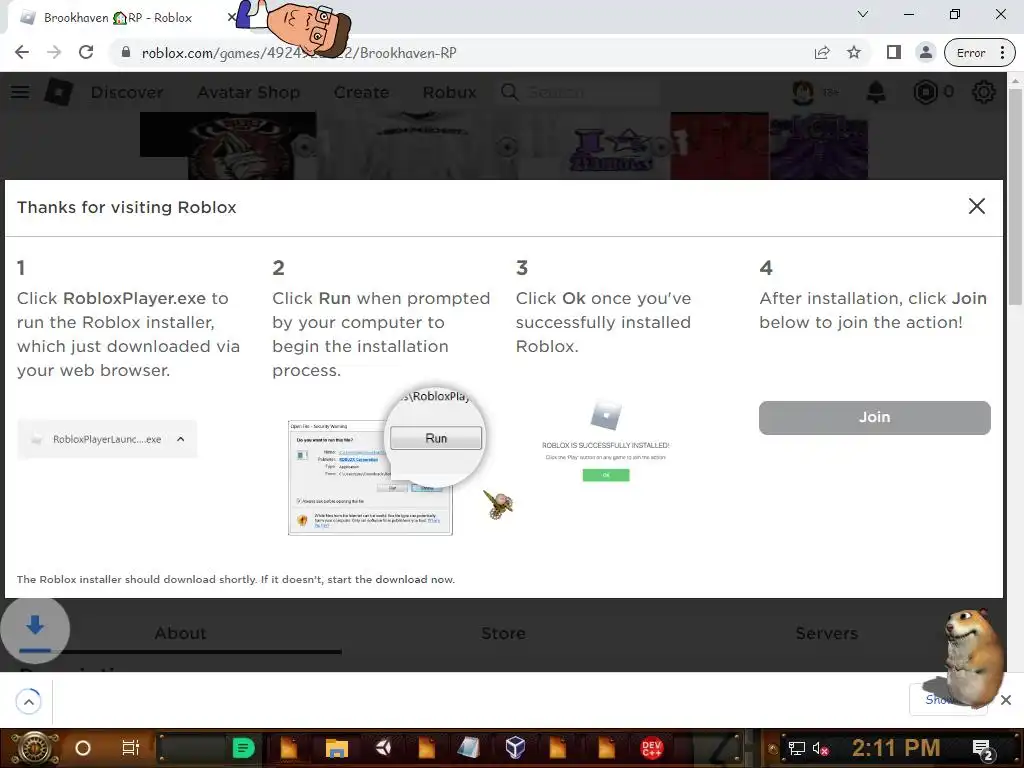
Task: Click the address bar URL roblox.com/games
Action: (299, 53)
